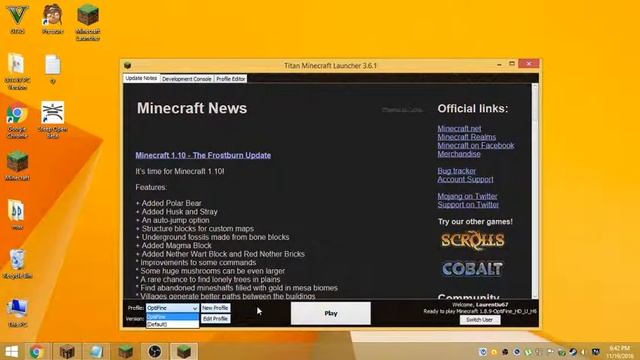
Task: Click the 'Minecraft News' heading
Action: coord(192,108)
